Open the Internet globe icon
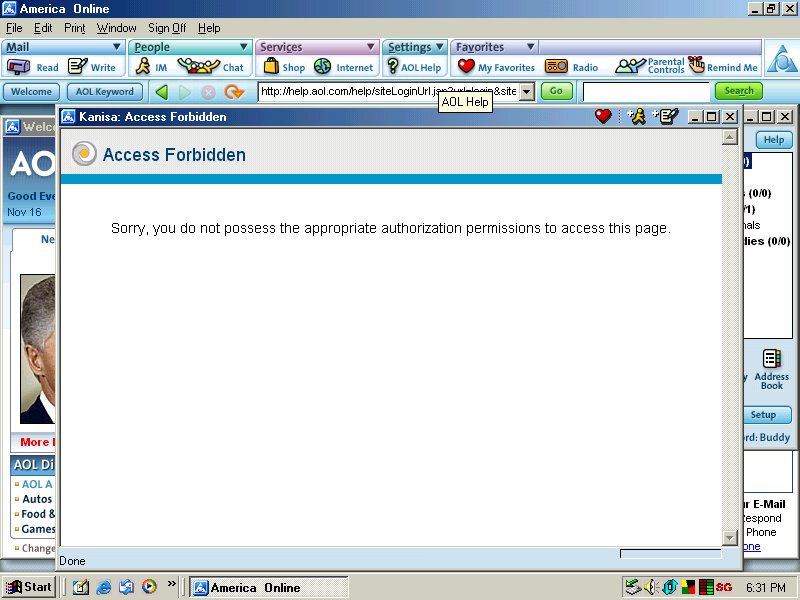Screen dimensions: 800x600 [322, 66]
